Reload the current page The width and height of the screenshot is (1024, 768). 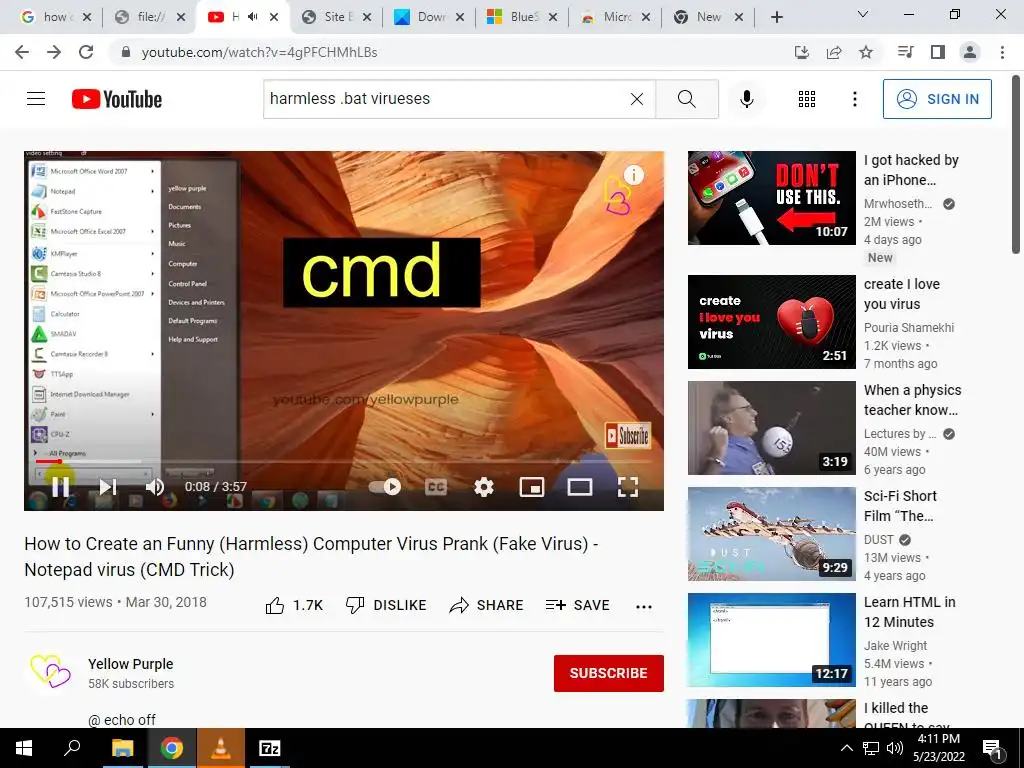coord(86,52)
